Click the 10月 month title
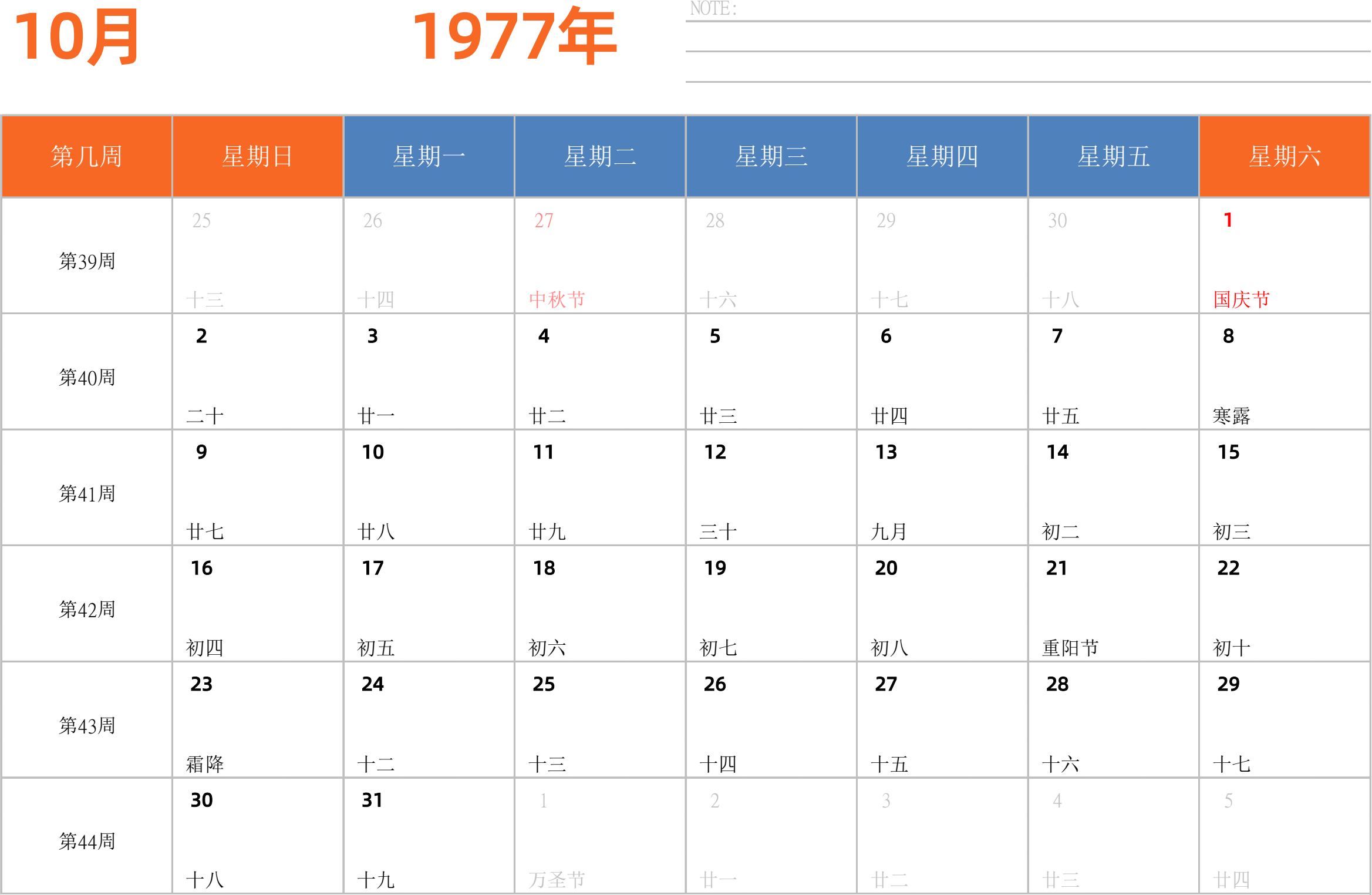Viewport: 1372px width, 895px height. 77,37
